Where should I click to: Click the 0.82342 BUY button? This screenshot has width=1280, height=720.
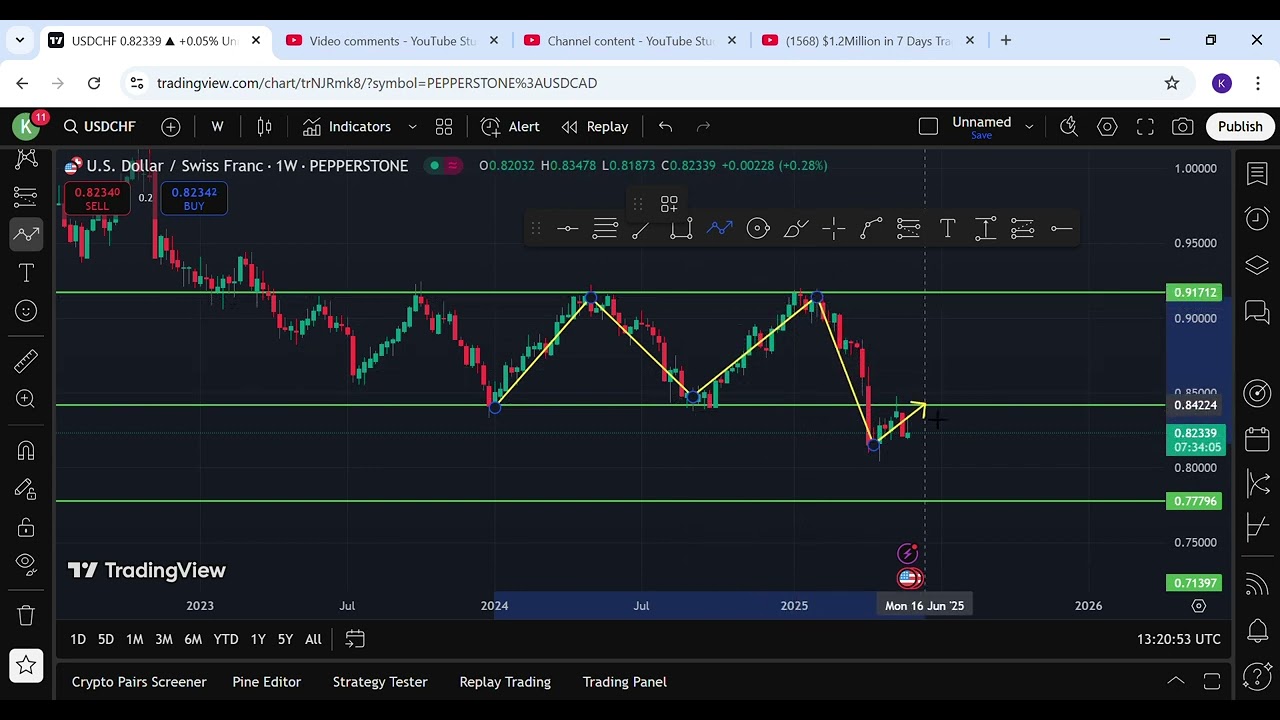click(194, 199)
